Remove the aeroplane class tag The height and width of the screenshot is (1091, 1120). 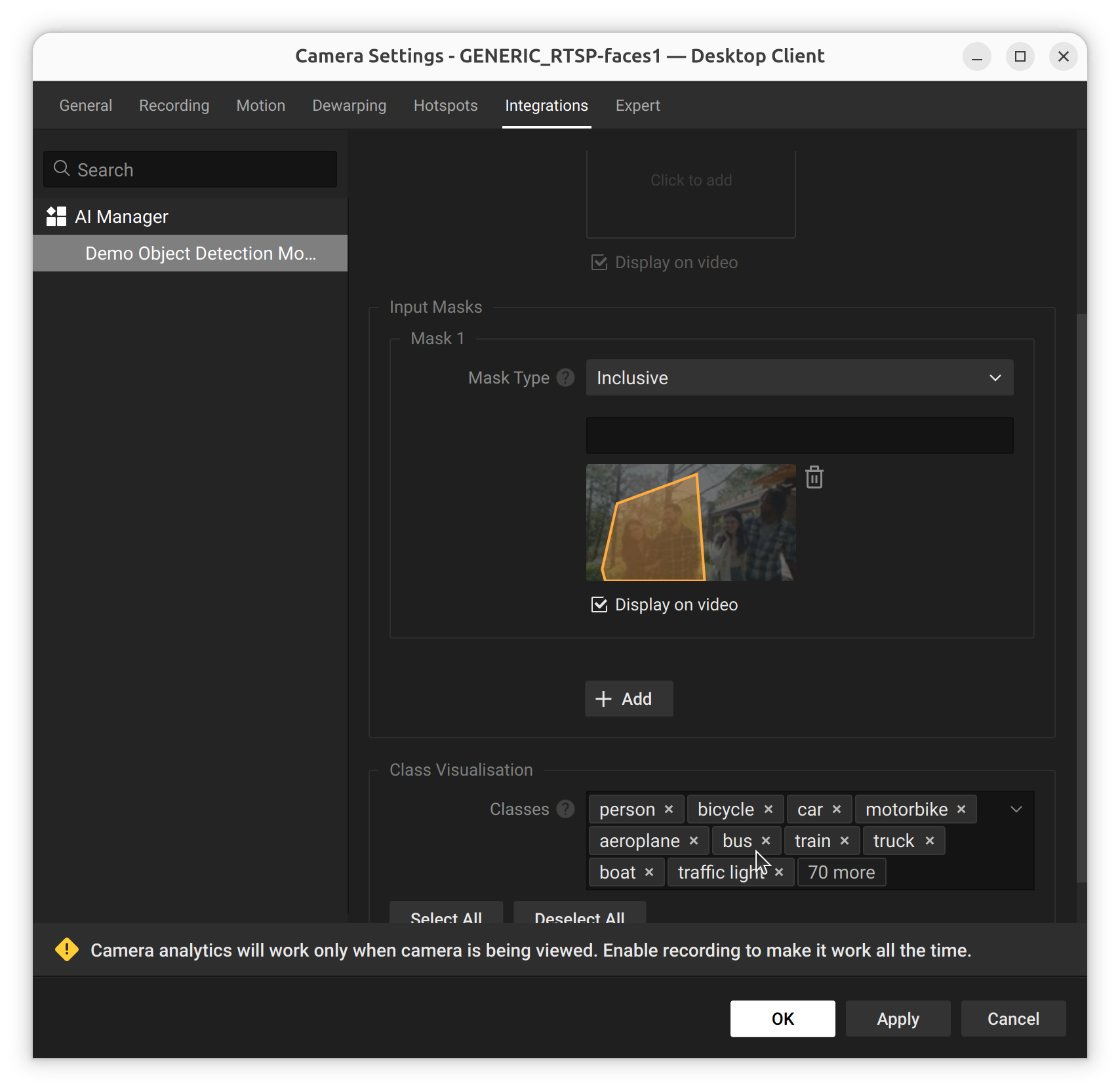point(694,841)
